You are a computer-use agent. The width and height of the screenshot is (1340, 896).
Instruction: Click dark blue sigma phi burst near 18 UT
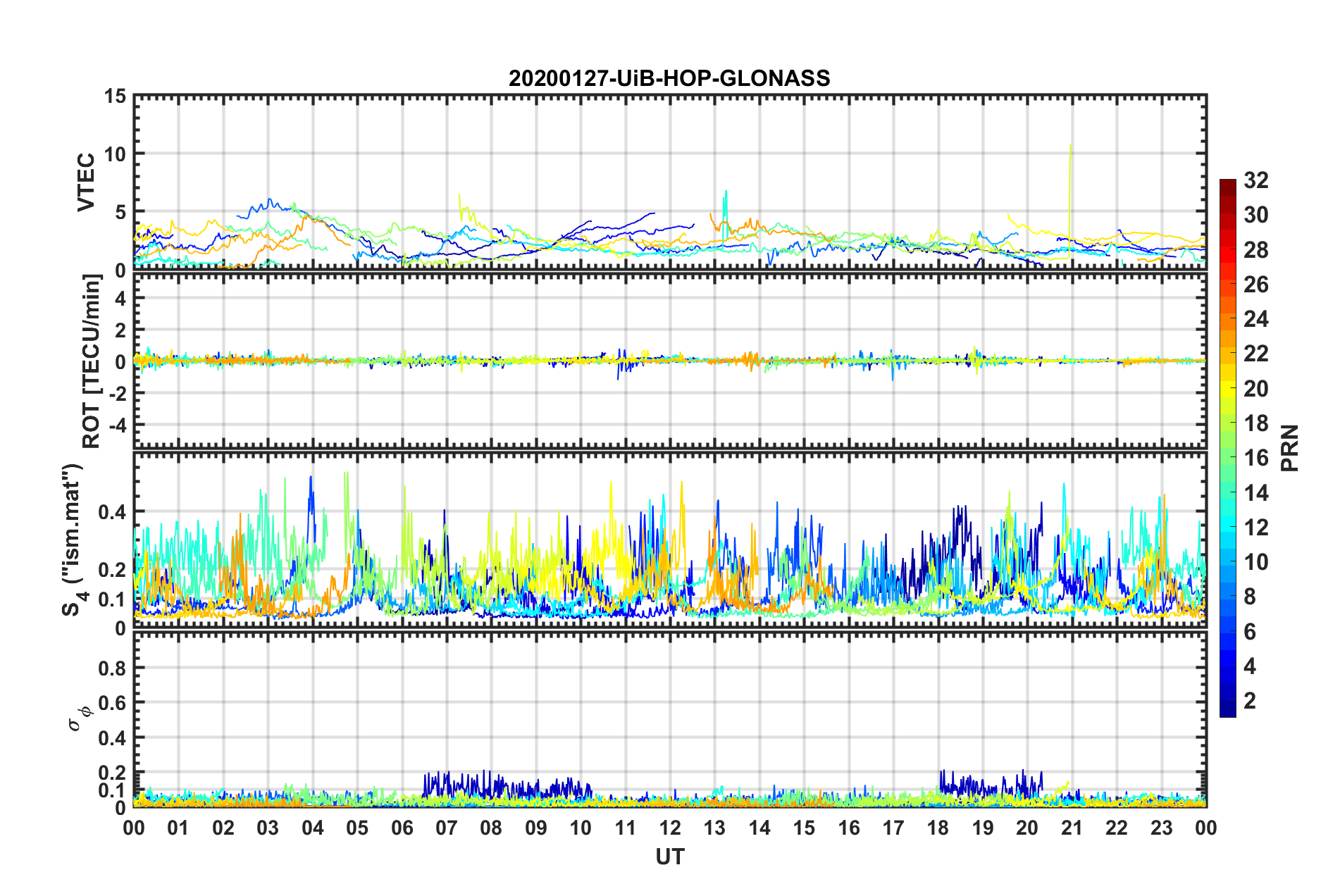[990, 784]
